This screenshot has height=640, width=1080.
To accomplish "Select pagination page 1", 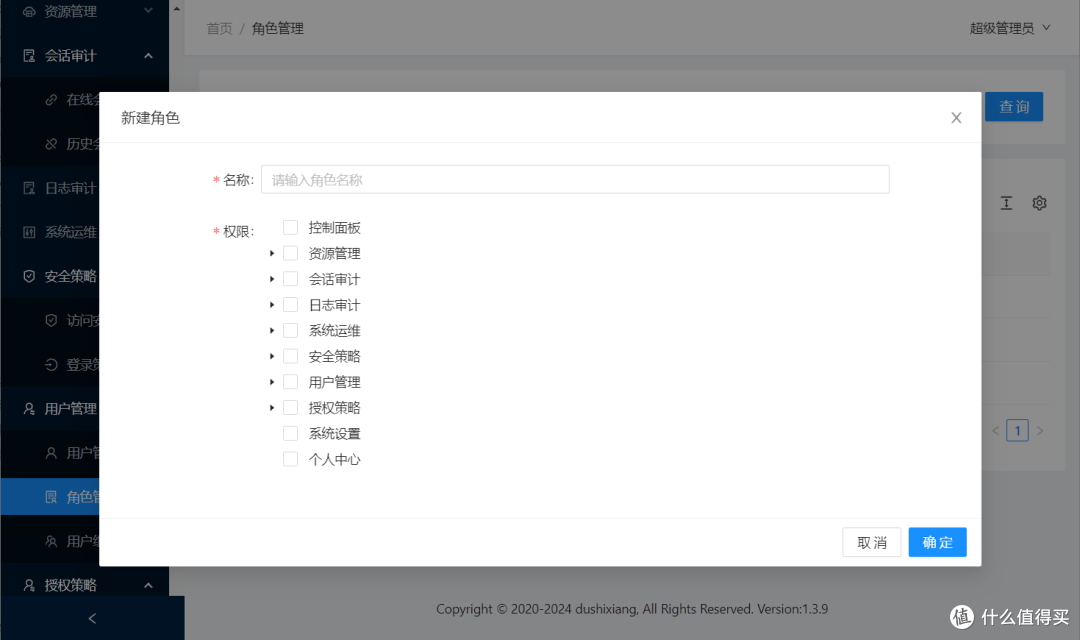I will [1017, 431].
